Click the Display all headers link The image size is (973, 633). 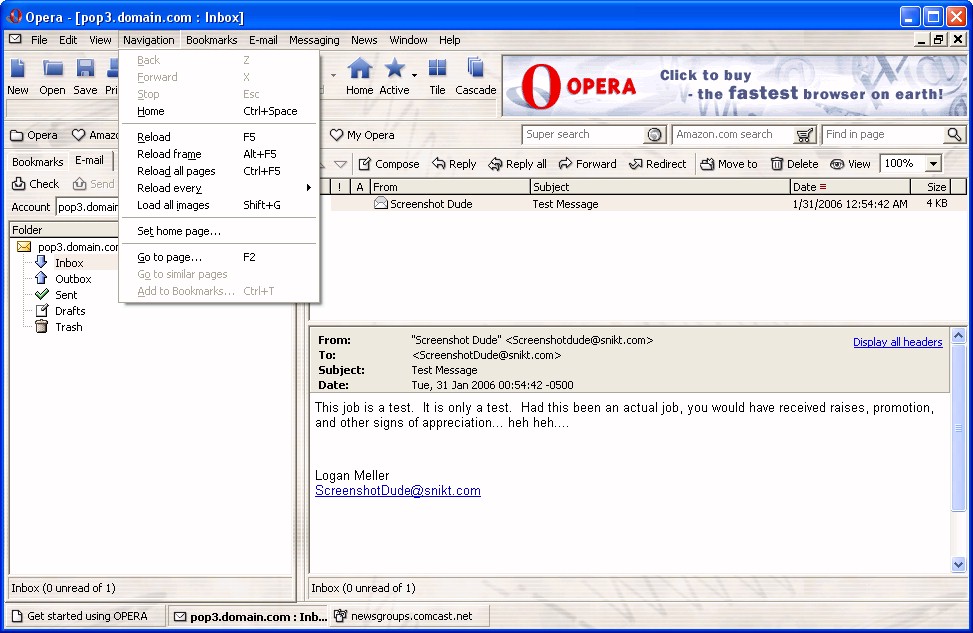[897, 342]
